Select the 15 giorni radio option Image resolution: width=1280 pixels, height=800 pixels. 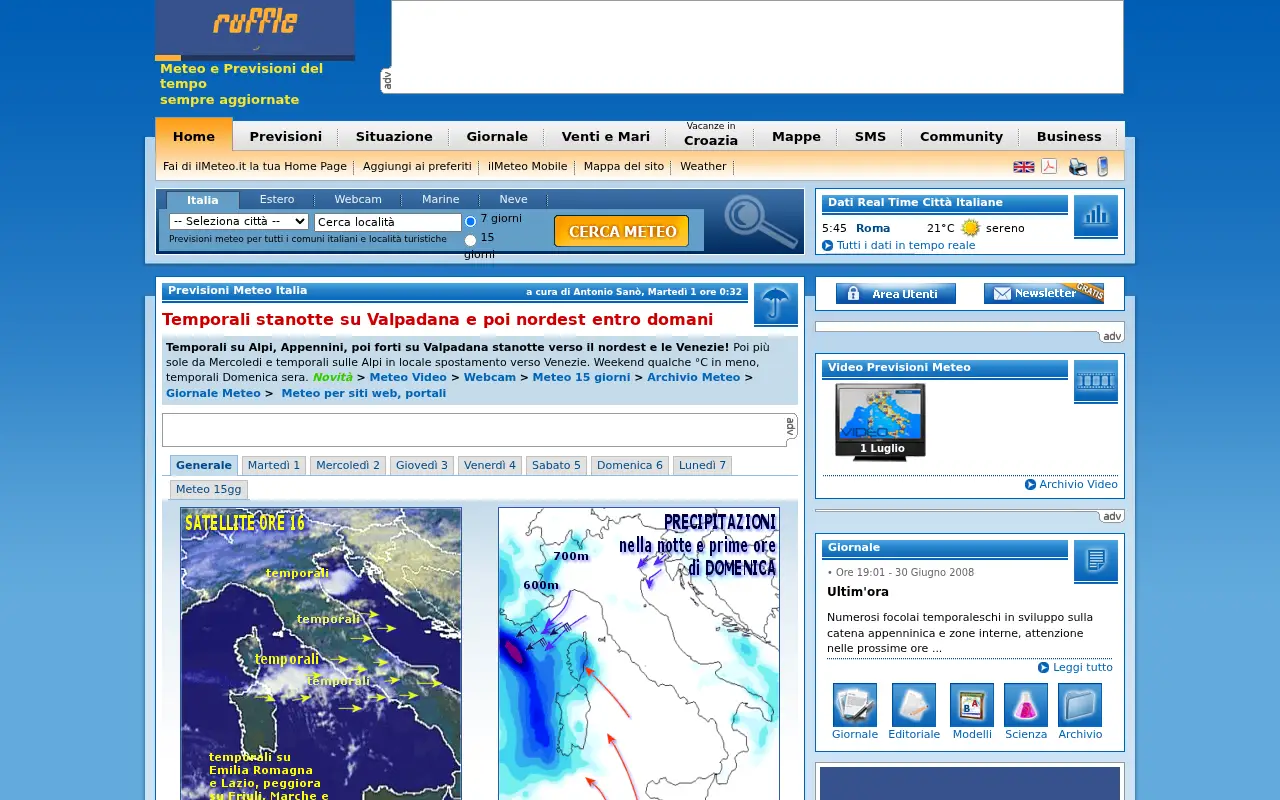[471, 240]
